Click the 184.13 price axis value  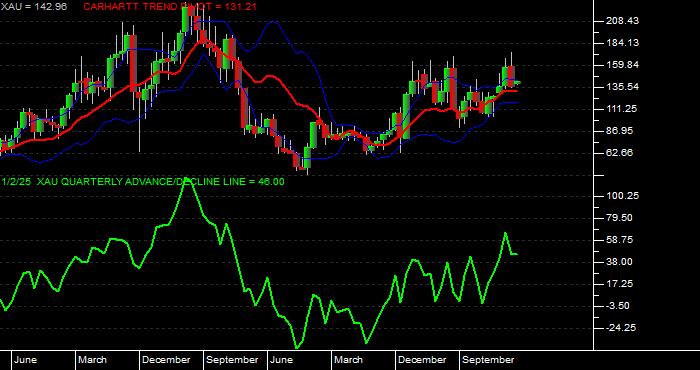point(622,43)
